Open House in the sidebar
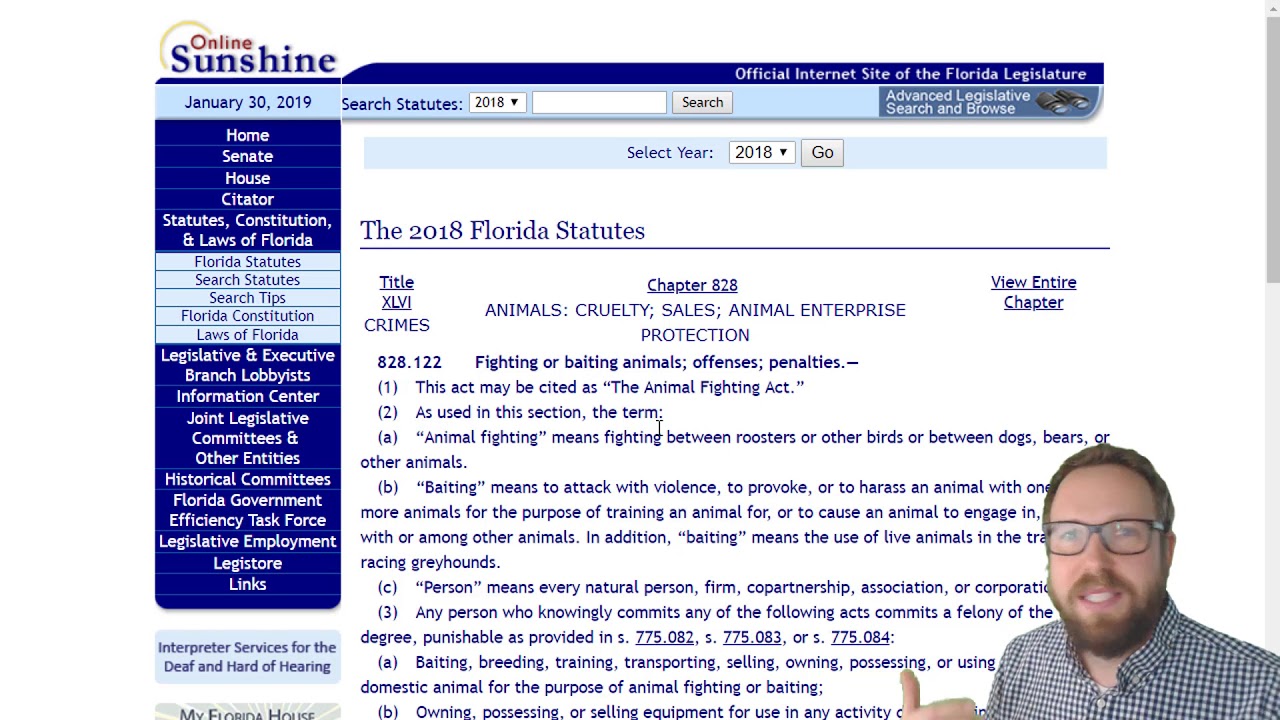The width and height of the screenshot is (1280, 720). pyautogui.click(x=247, y=178)
